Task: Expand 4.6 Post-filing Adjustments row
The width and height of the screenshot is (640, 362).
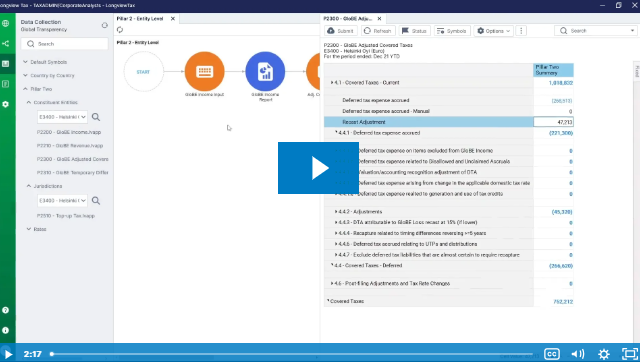Action: tap(332, 283)
